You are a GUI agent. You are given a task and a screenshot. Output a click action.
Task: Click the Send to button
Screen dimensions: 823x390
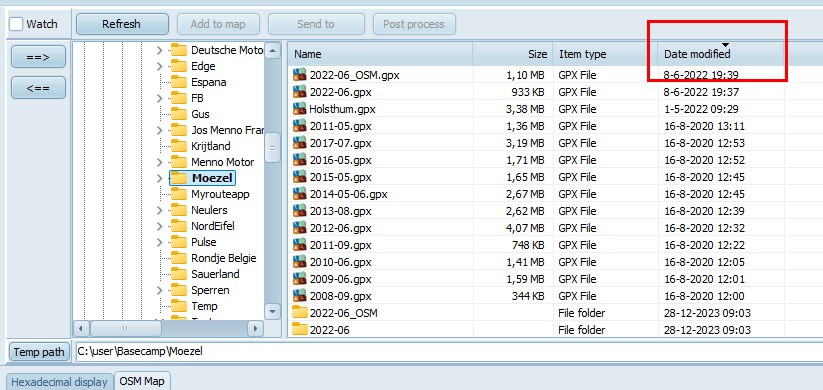point(315,24)
